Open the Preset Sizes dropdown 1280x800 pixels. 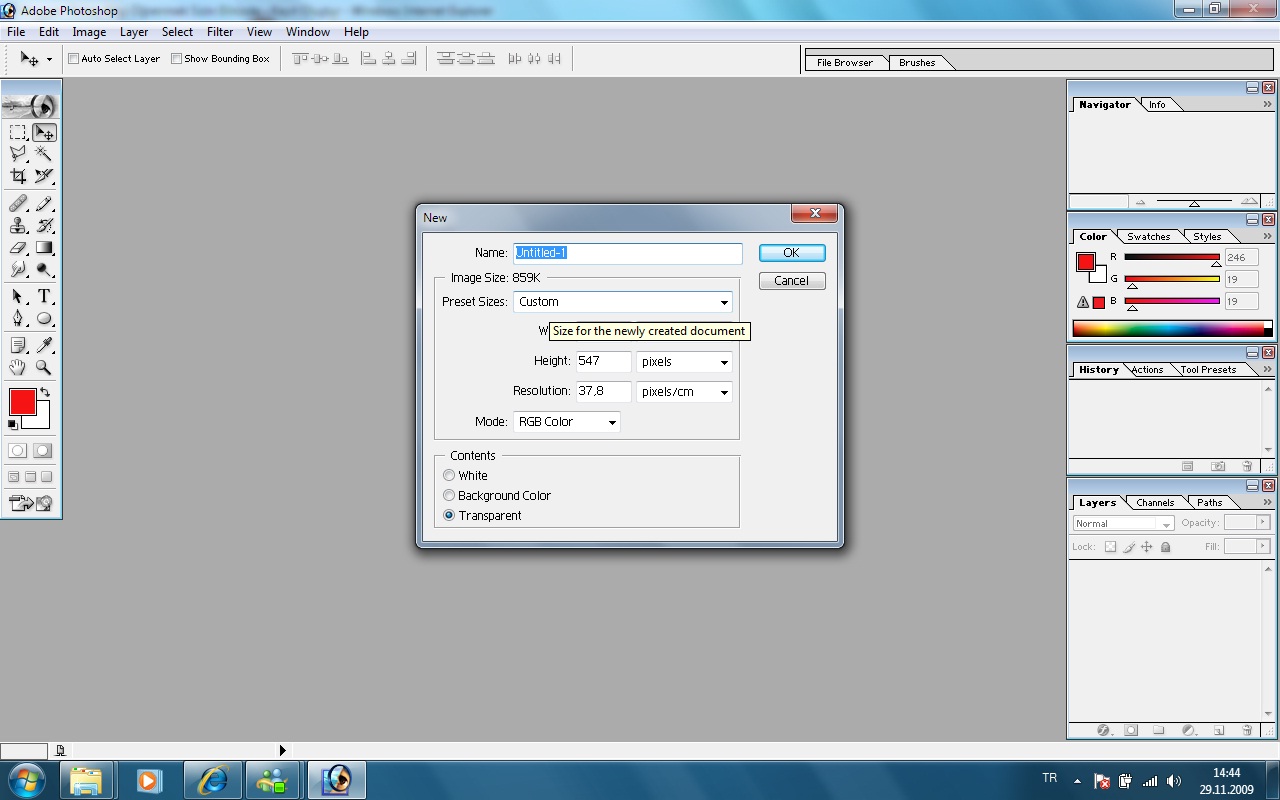coord(623,302)
